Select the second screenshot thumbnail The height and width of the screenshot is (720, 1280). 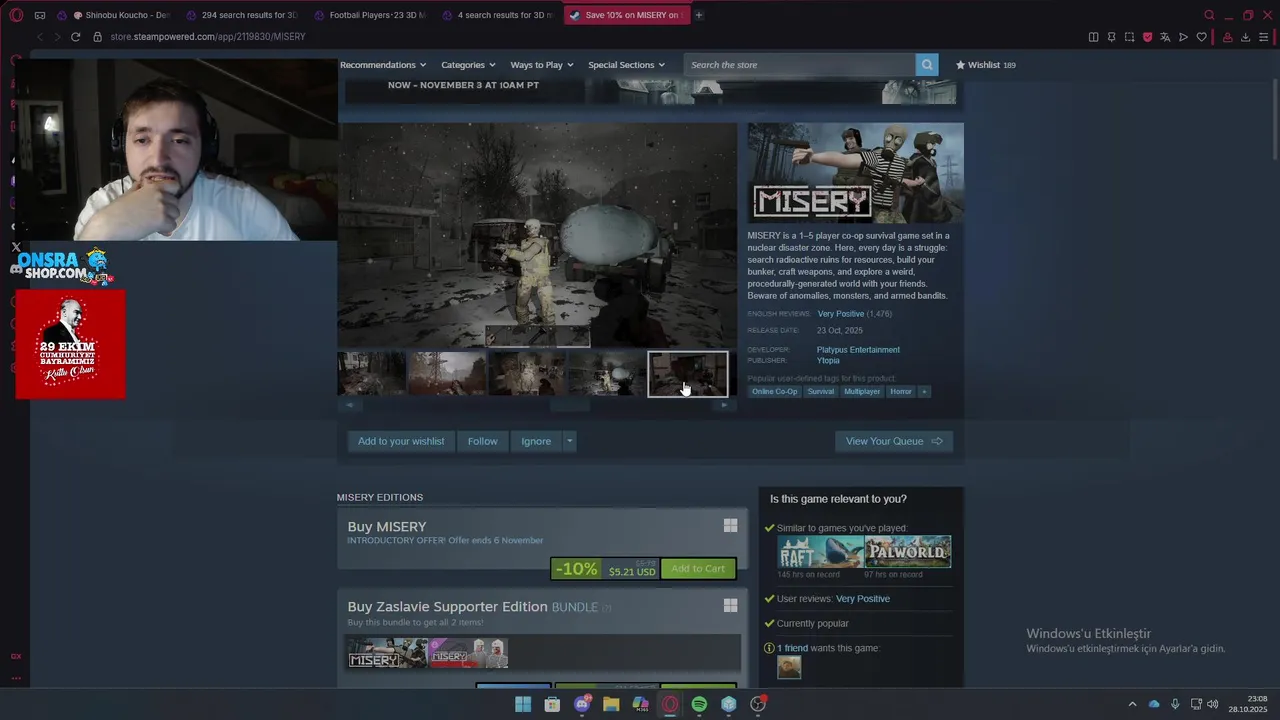pyautogui.click(x=447, y=374)
